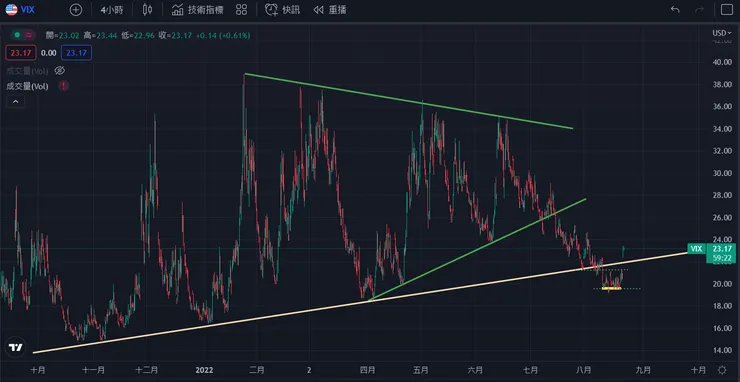
Task: Click the 開=23.02 open value
Action: pos(63,35)
